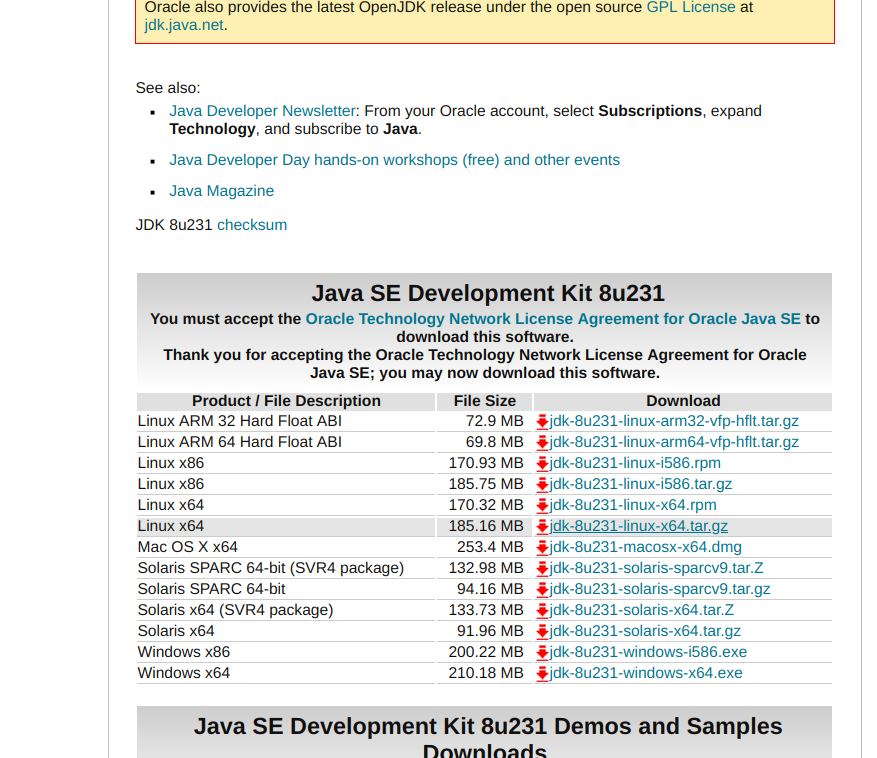Click download arrow icon for jdk-8u231-solaris-sparcv9.tar.gz
The height and width of the screenshot is (758, 877).
click(542, 590)
